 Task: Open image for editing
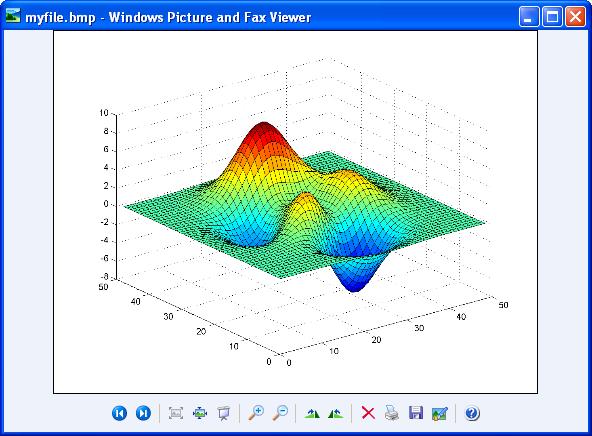pyautogui.click(x=439, y=413)
